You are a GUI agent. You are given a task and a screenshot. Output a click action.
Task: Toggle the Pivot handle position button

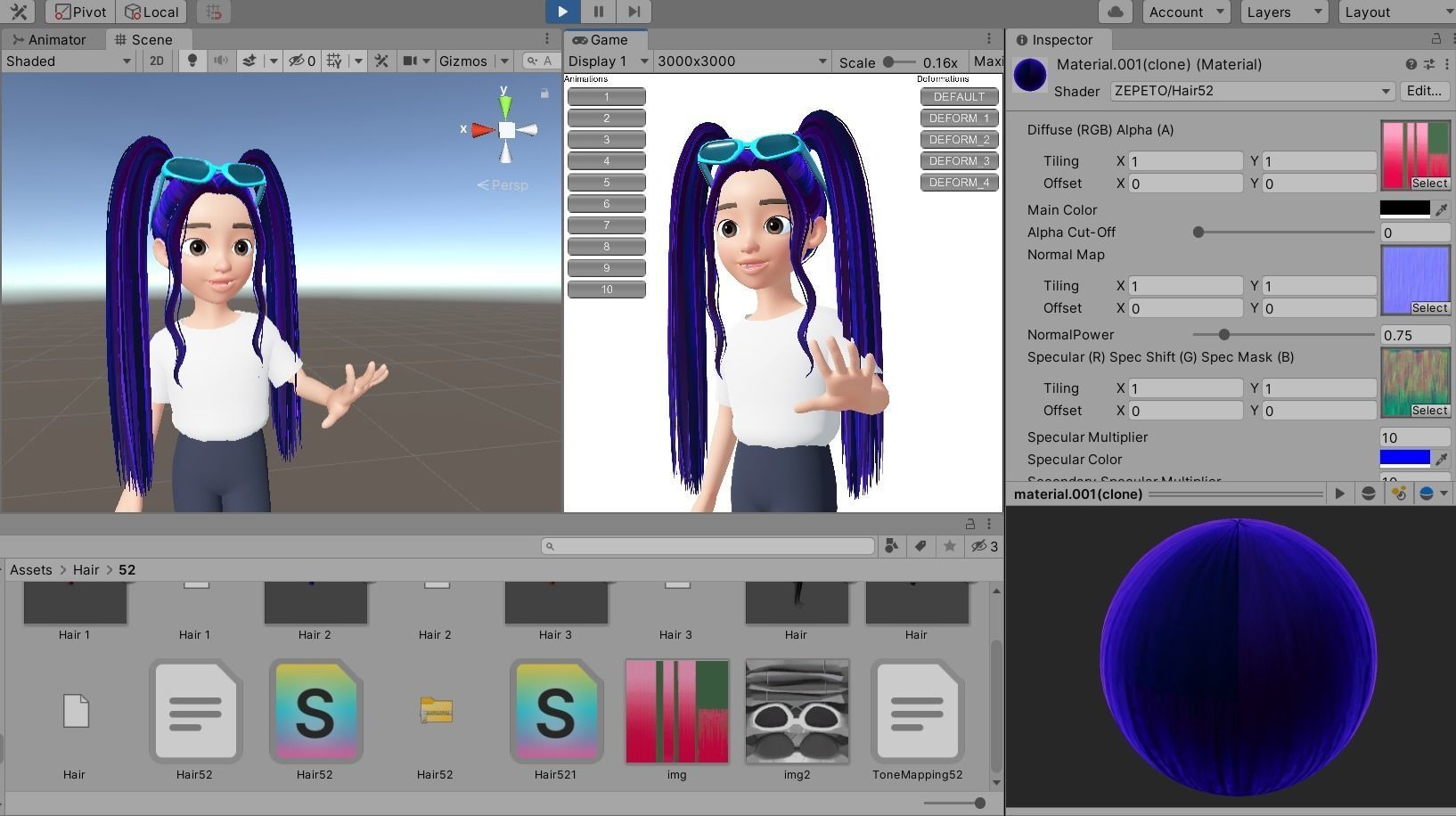click(80, 12)
